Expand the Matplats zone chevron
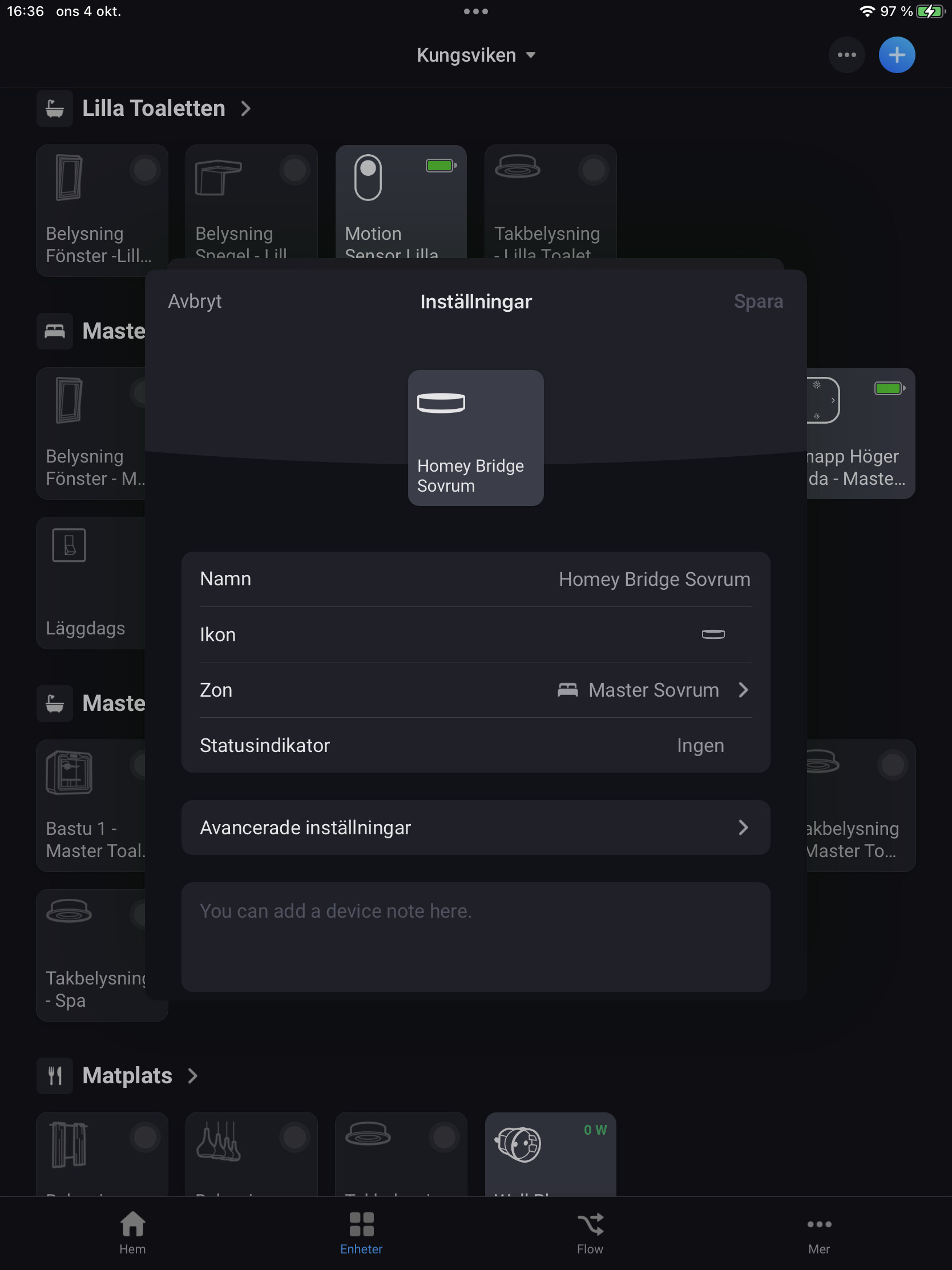952x1270 pixels. (193, 1075)
